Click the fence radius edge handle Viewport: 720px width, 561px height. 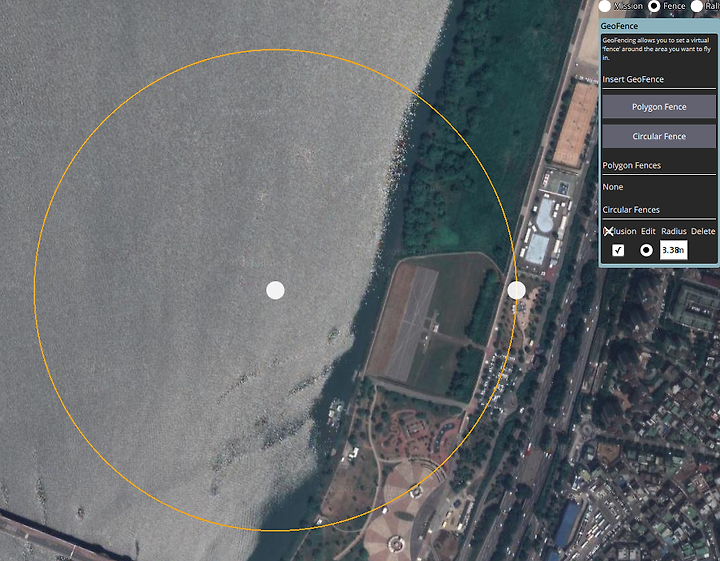click(x=517, y=290)
